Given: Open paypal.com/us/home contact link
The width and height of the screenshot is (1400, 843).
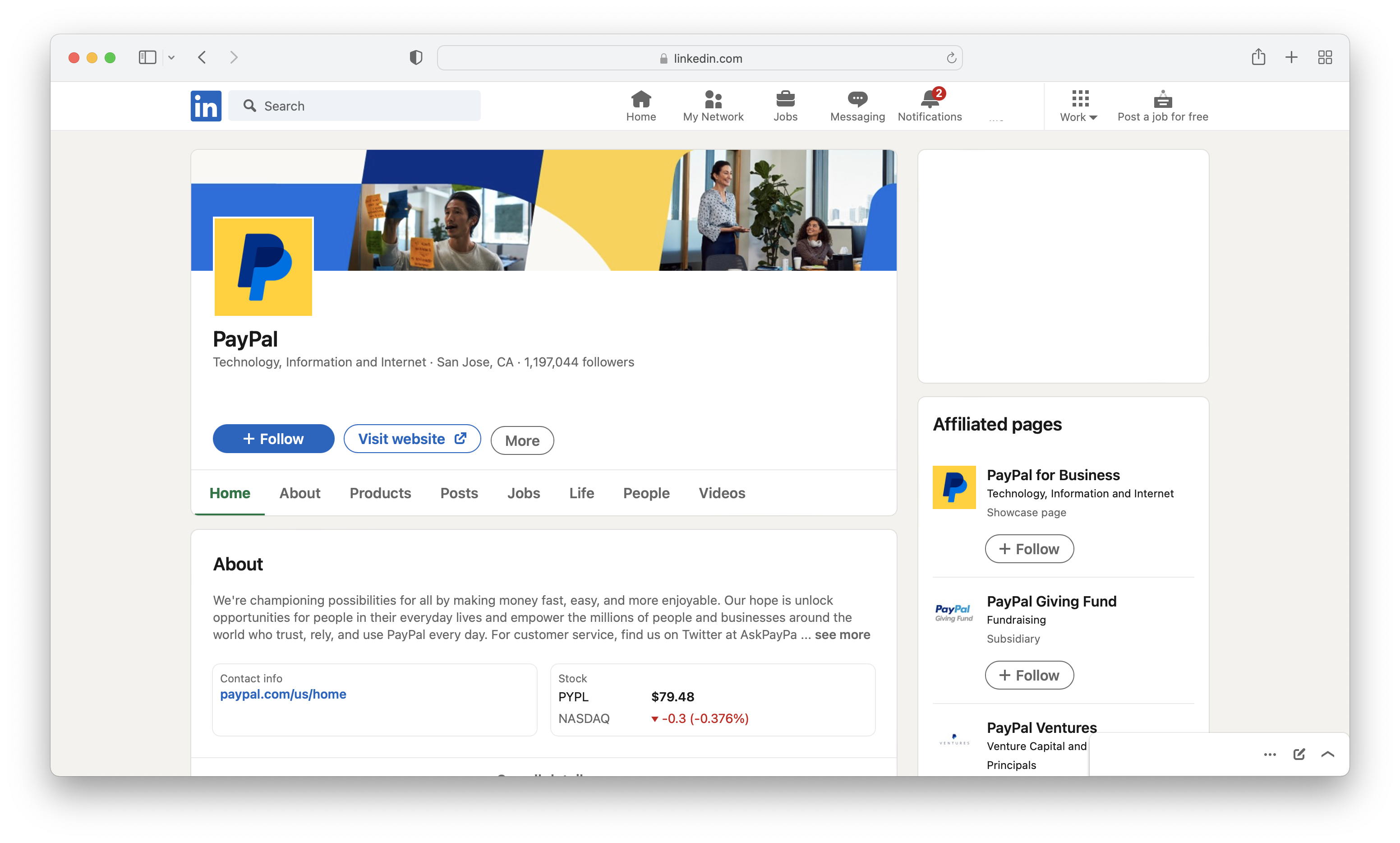Looking at the screenshot, I should pyautogui.click(x=283, y=694).
